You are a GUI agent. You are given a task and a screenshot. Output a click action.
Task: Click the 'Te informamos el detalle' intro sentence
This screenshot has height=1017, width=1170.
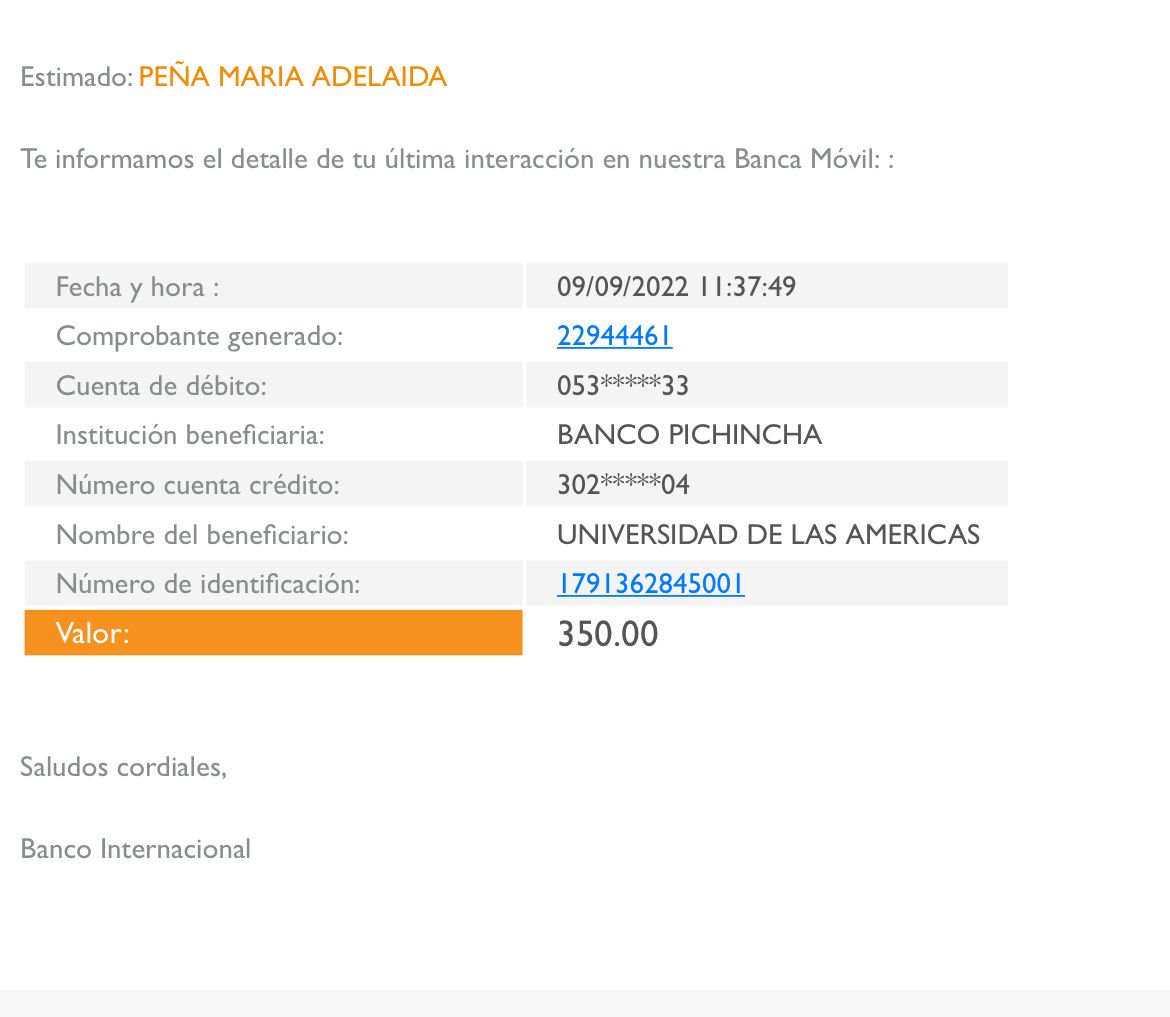pyautogui.click(x=456, y=159)
